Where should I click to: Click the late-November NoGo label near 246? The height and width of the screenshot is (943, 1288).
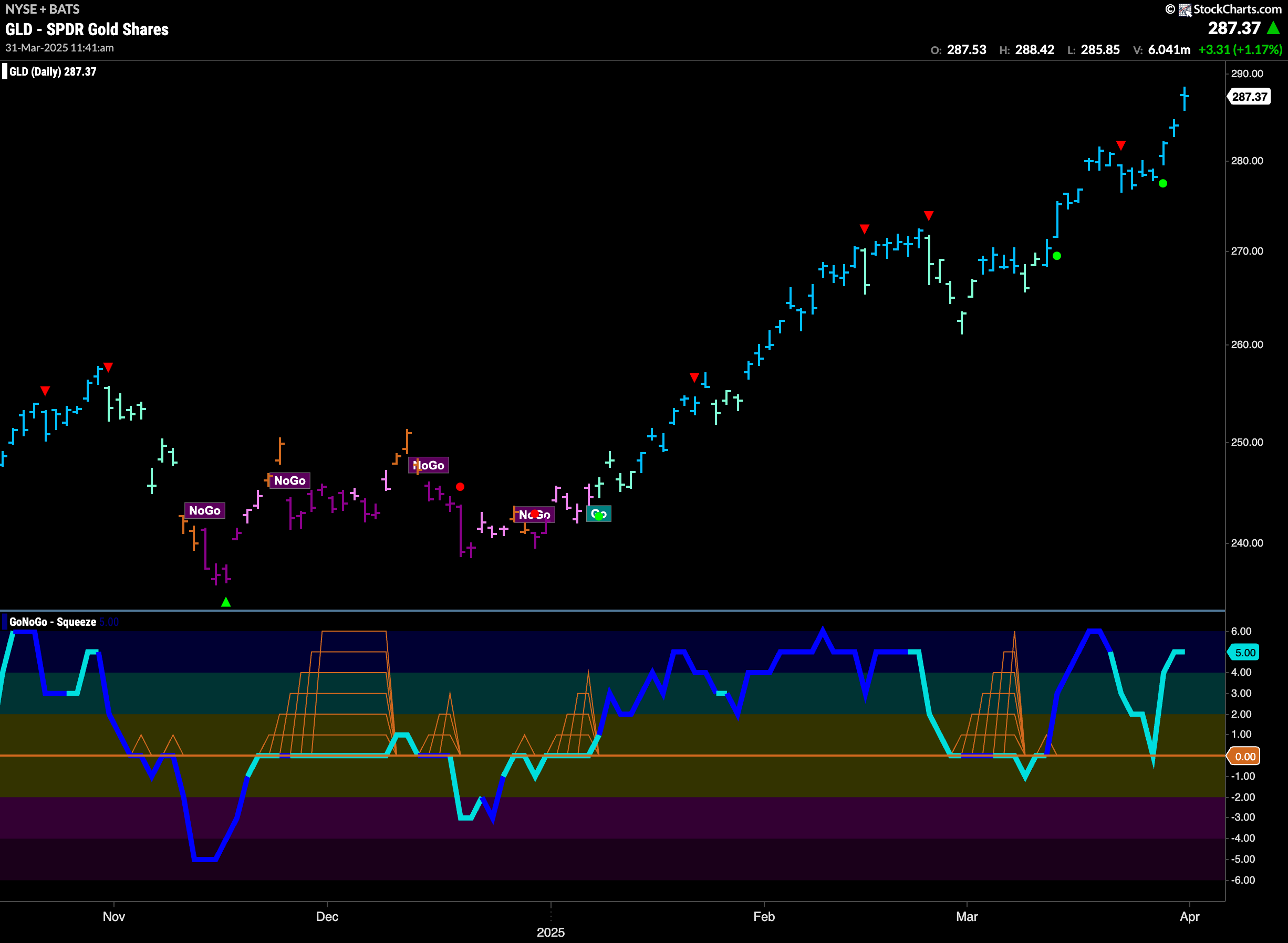point(289,480)
